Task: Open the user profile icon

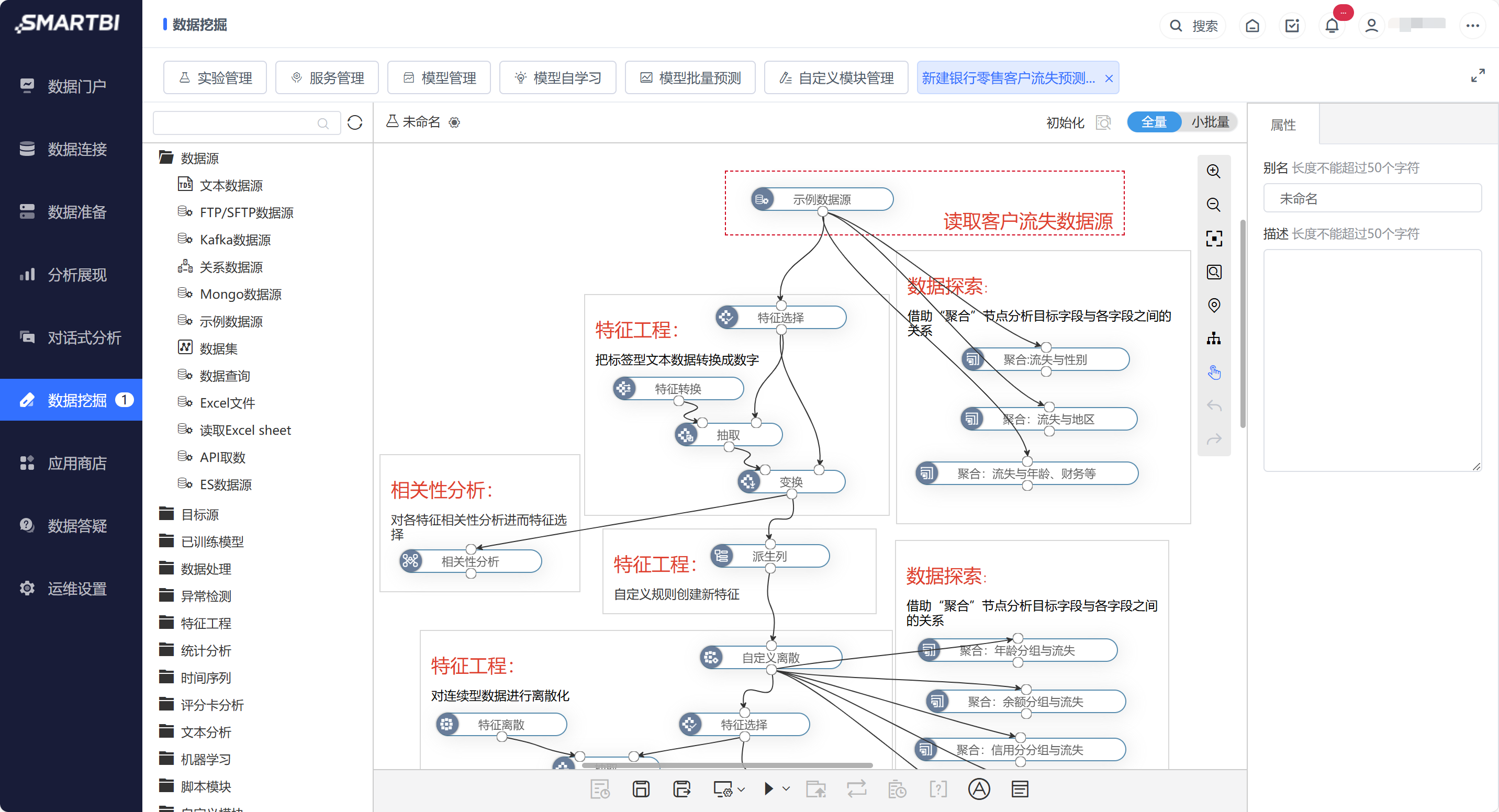Action: pyautogui.click(x=1372, y=26)
